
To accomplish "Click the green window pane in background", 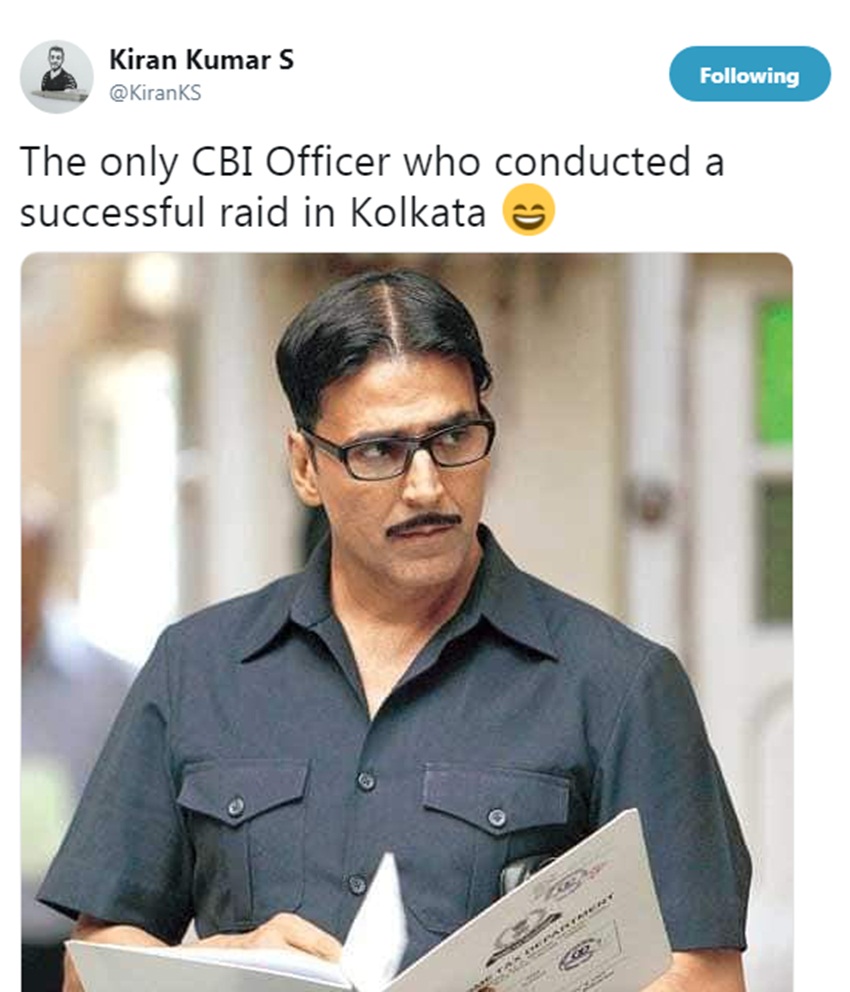I will tap(774, 371).
